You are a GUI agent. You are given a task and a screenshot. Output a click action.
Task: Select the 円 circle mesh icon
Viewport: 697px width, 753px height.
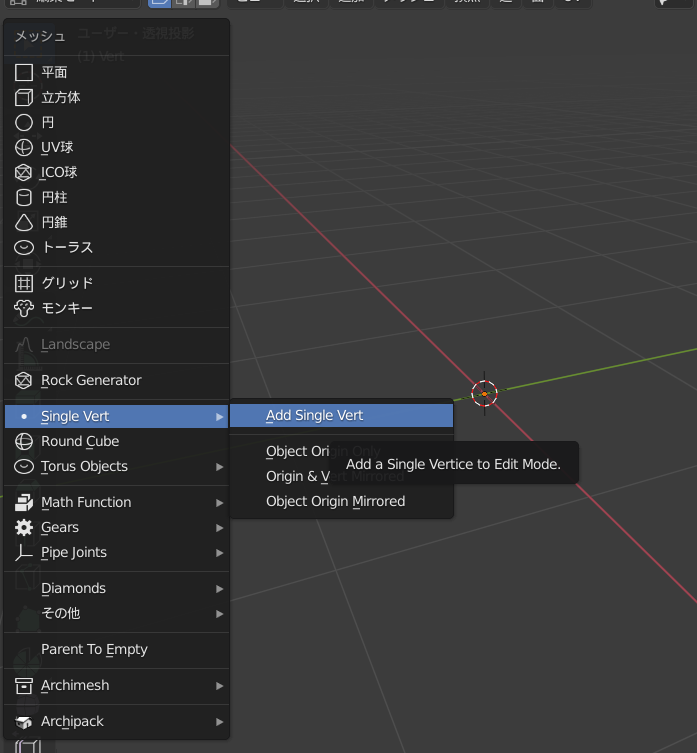24,122
